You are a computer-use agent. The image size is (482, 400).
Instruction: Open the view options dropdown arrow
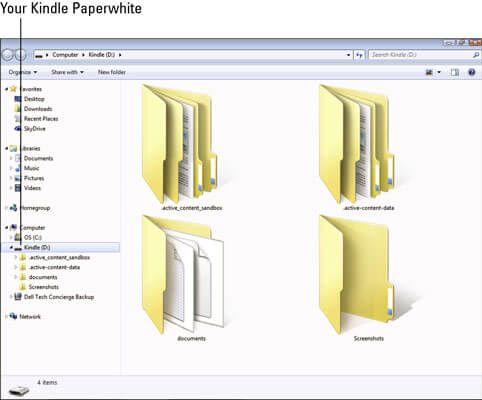pos(439,72)
